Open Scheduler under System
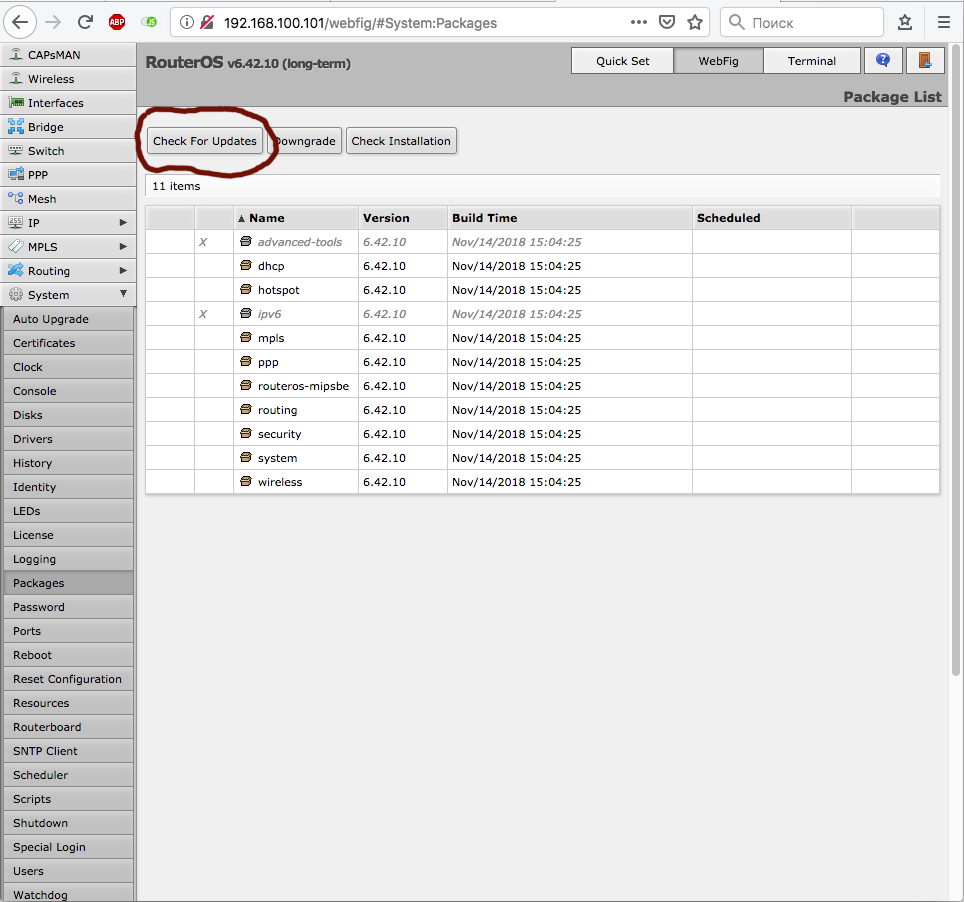 point(68,775)
